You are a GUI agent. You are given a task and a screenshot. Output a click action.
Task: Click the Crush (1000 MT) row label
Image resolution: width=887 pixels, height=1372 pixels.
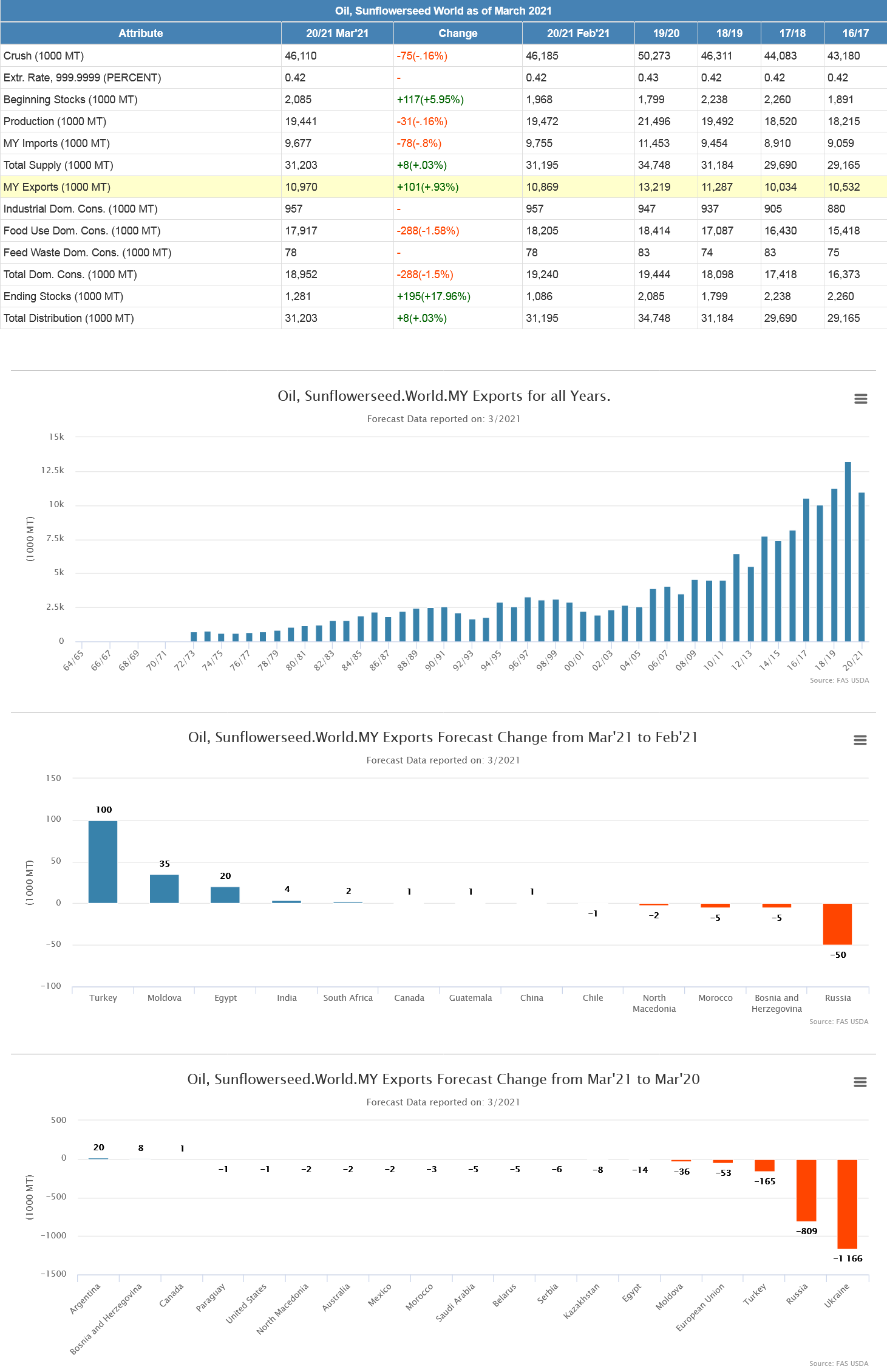coord(44,56)
